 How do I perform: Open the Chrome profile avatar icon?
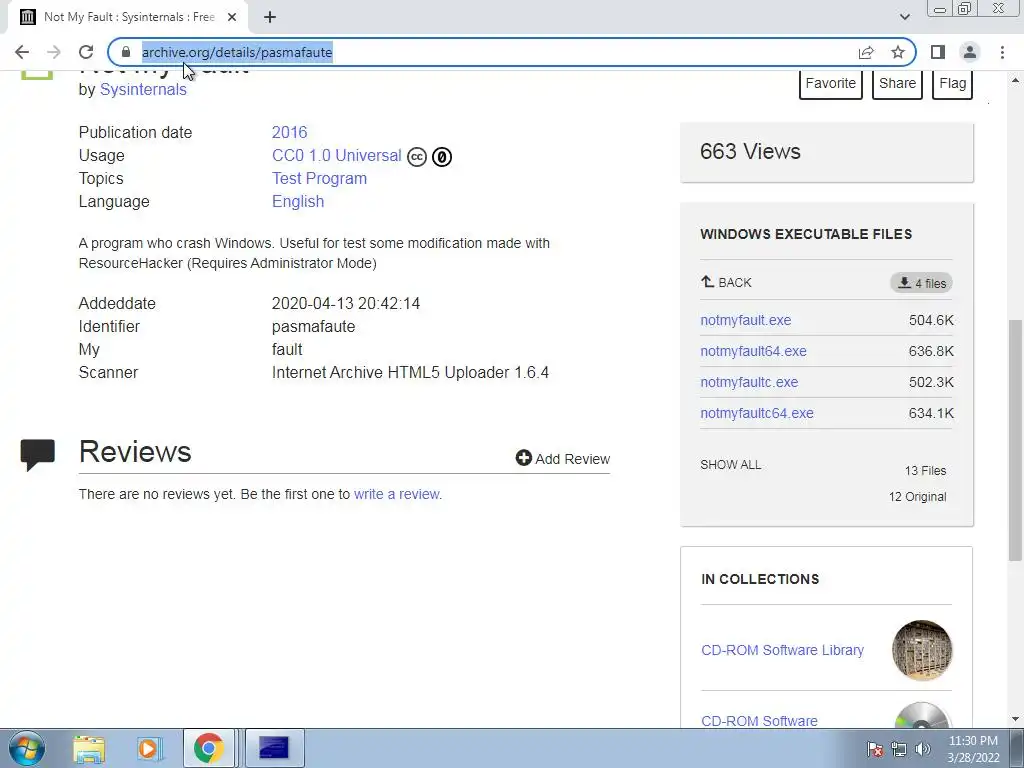pyautogui.click(x=970, y=52)
